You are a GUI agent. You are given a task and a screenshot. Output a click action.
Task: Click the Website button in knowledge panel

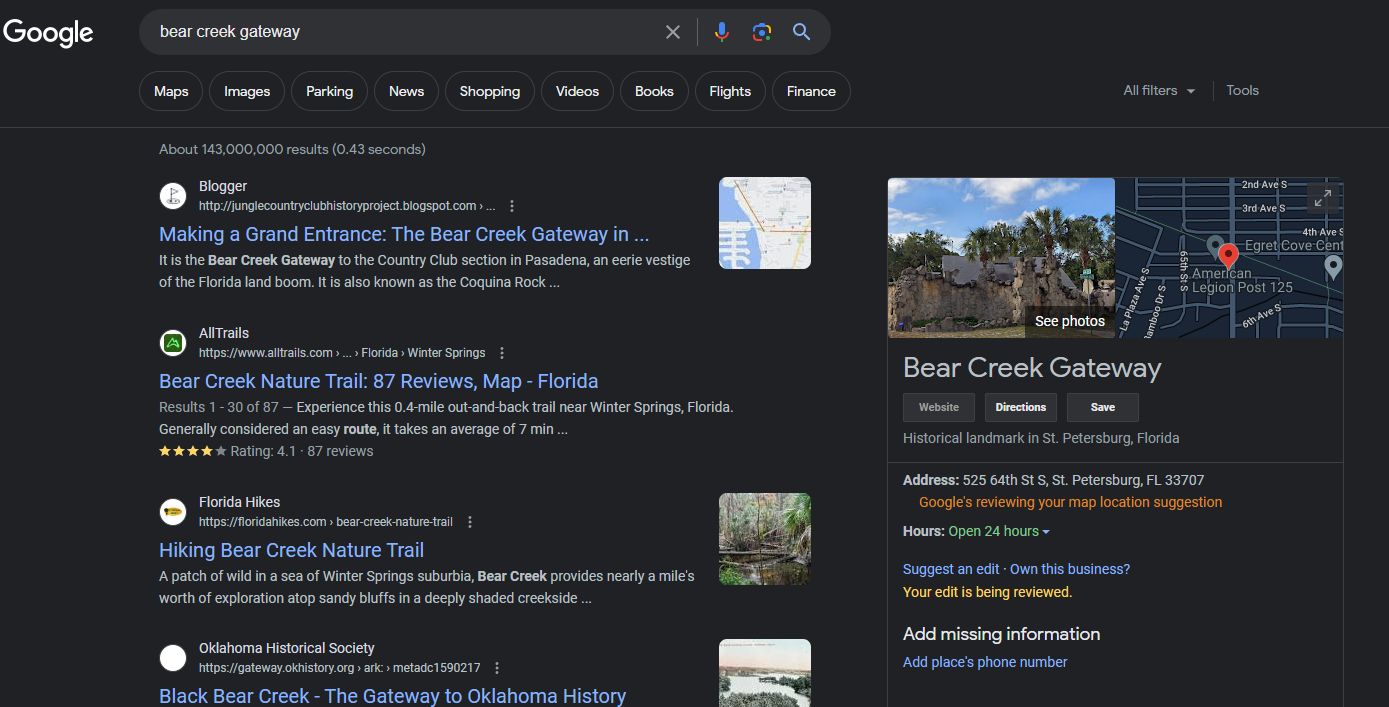pyautogui.click(x=939, y=407)
